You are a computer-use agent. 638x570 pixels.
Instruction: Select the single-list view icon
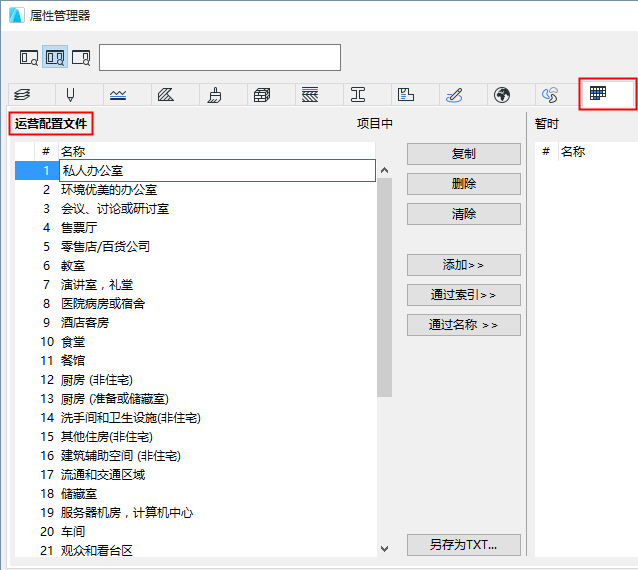click(29, 57)
